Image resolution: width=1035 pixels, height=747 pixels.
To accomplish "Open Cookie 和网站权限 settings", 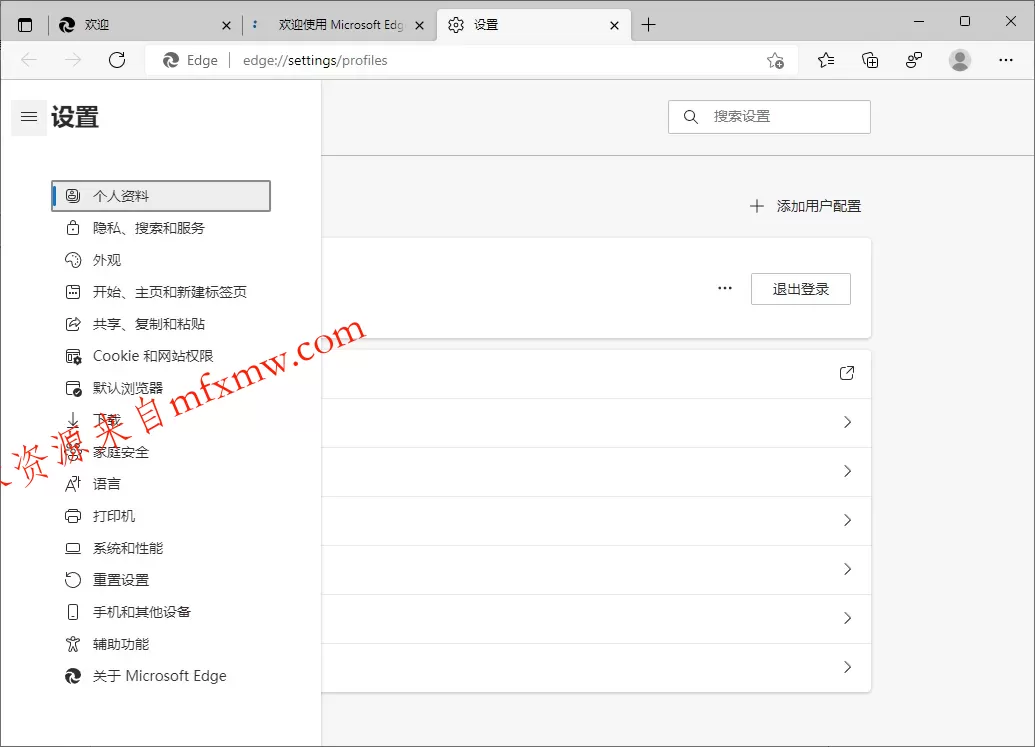I will [161, 356].
